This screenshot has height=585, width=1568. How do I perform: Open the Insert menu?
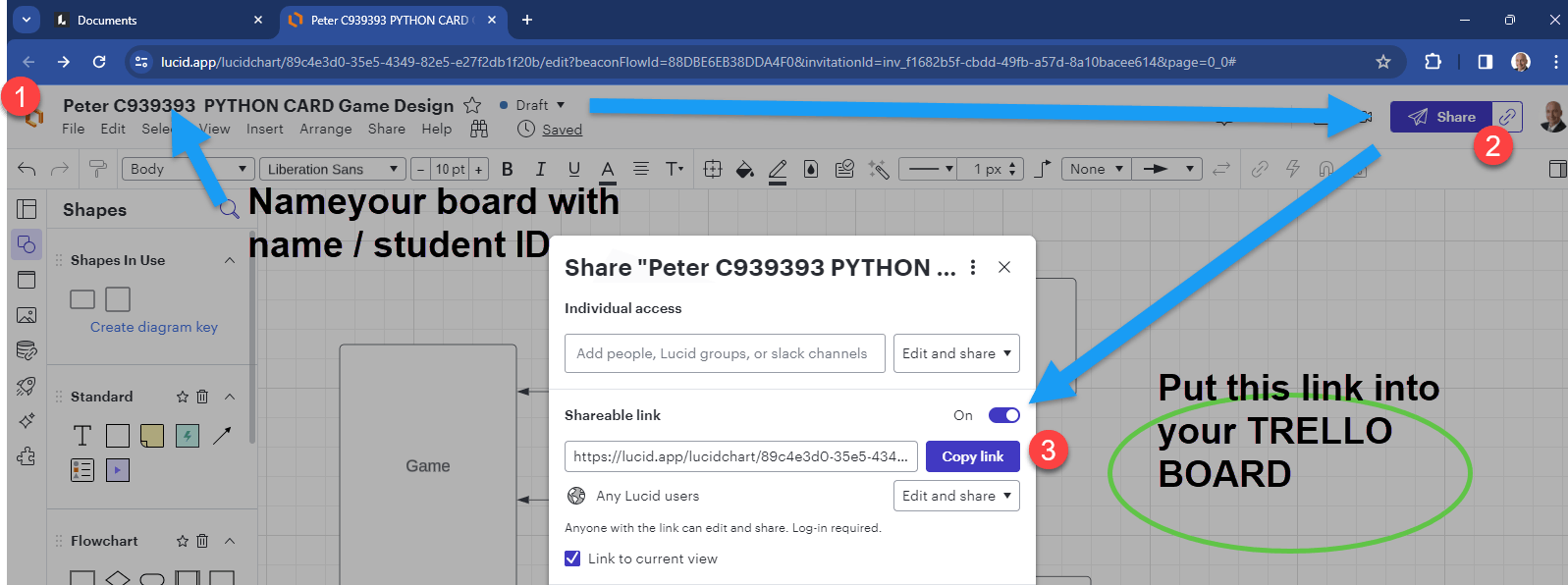[265, 129]
